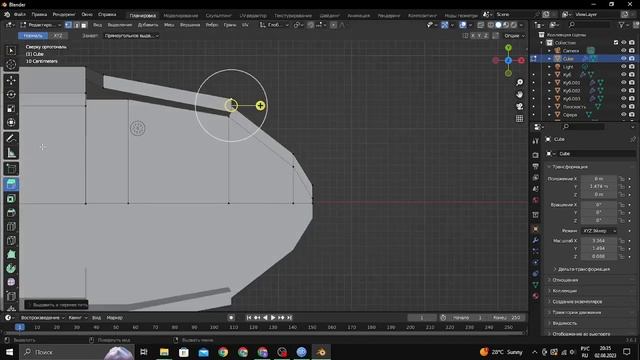Image resolution: width=640 pixels, height=360 pixels.
Task: Switch to Моделирование workspace tab
Action: pos(180,16)
